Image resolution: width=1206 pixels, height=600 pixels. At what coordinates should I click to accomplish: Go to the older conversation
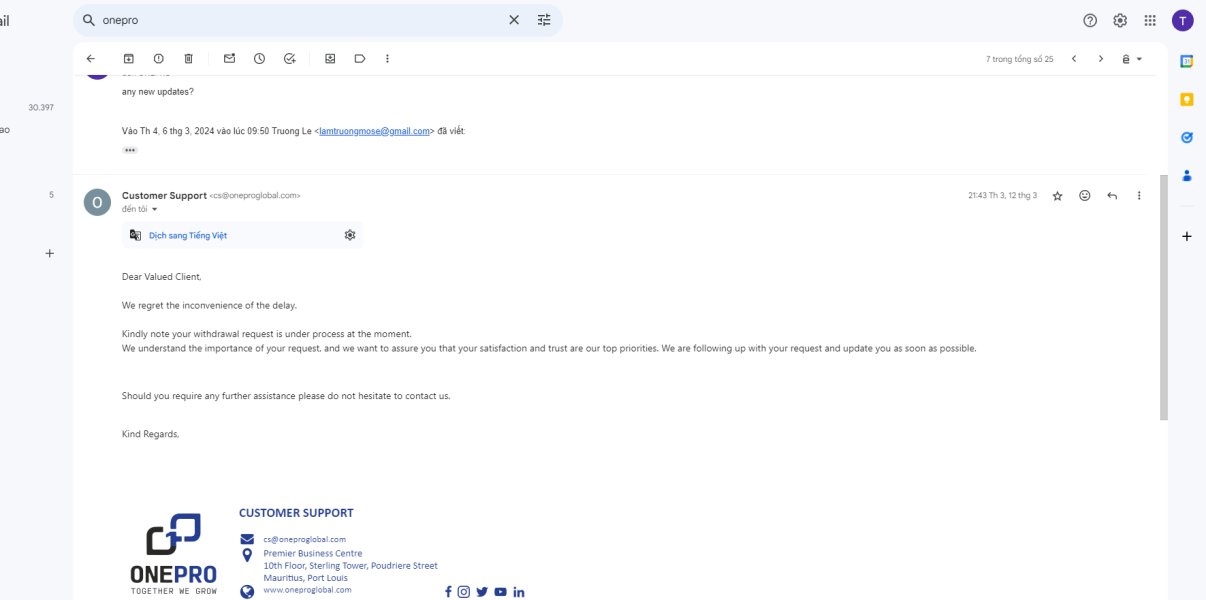tap(1101, 59)
